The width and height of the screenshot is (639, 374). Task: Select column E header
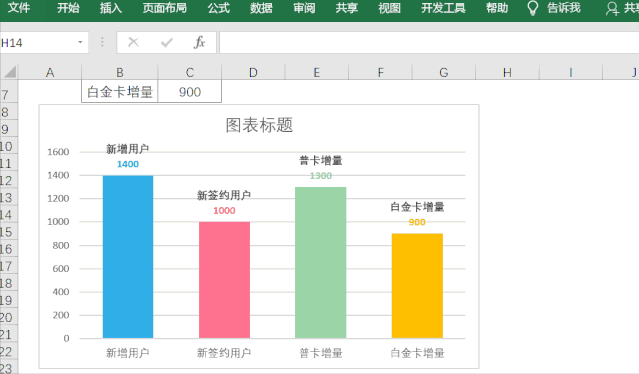click(317, 73)
